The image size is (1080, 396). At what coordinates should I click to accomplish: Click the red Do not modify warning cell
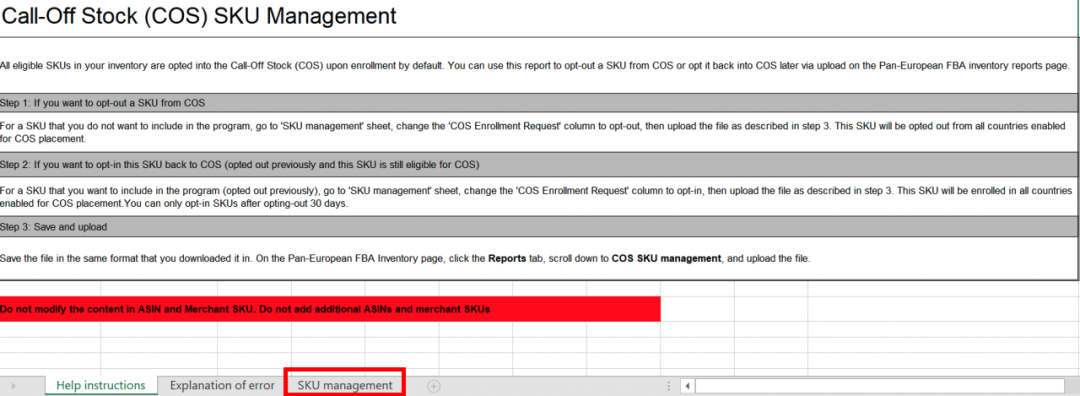[x=330, y=309]
